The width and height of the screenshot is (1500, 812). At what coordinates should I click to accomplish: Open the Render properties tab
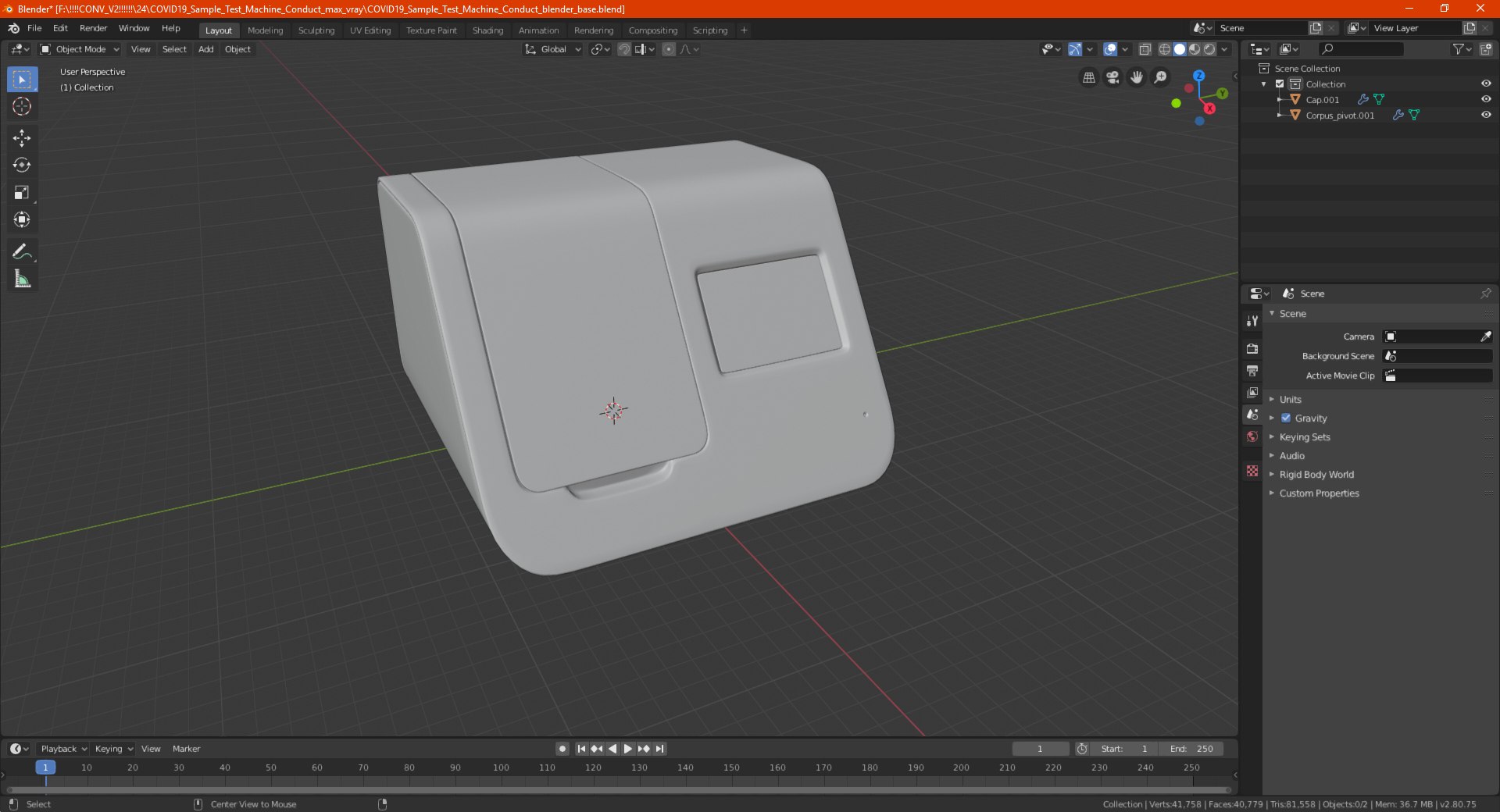(1252, 348)
